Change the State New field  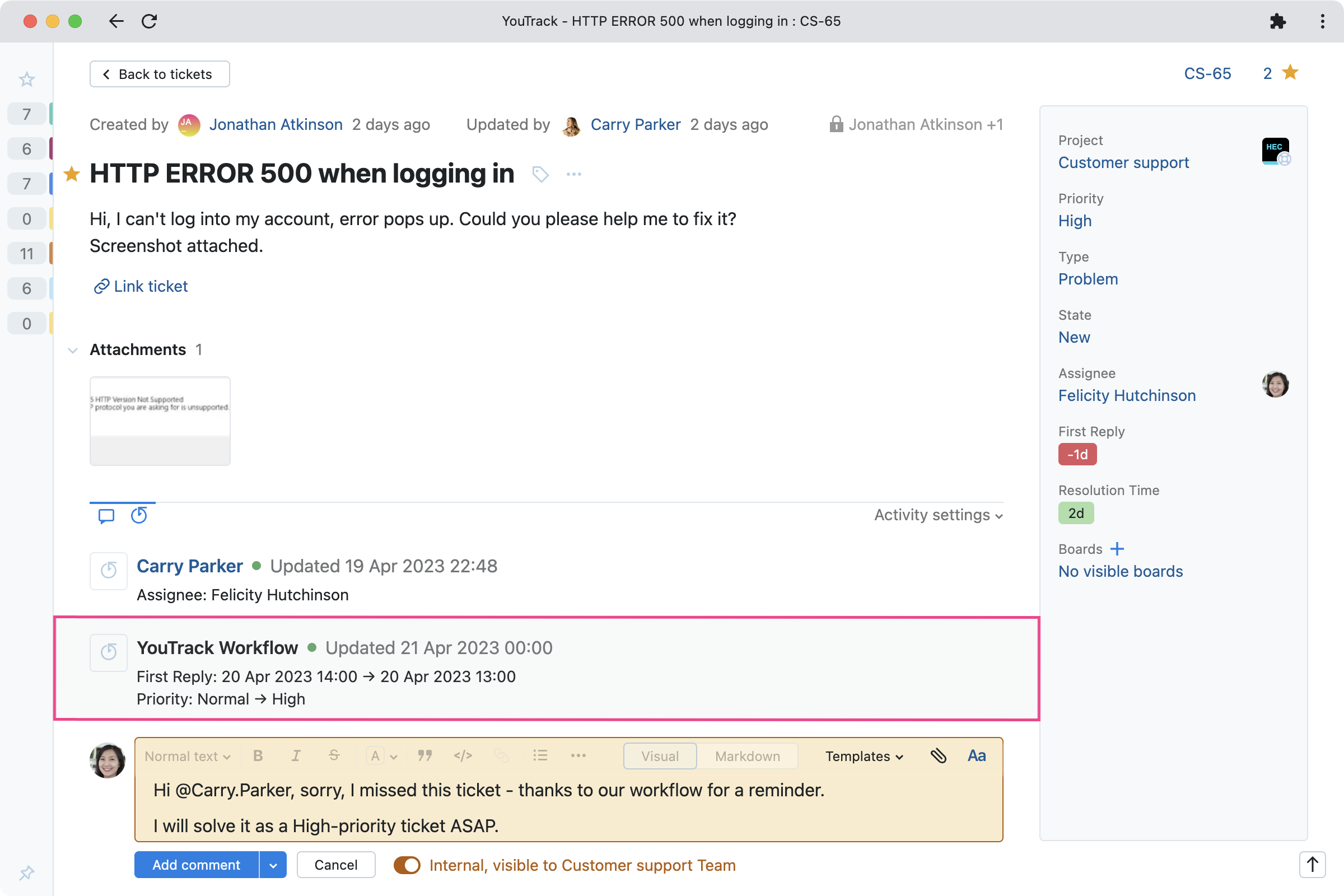[x=1074, y=337]
